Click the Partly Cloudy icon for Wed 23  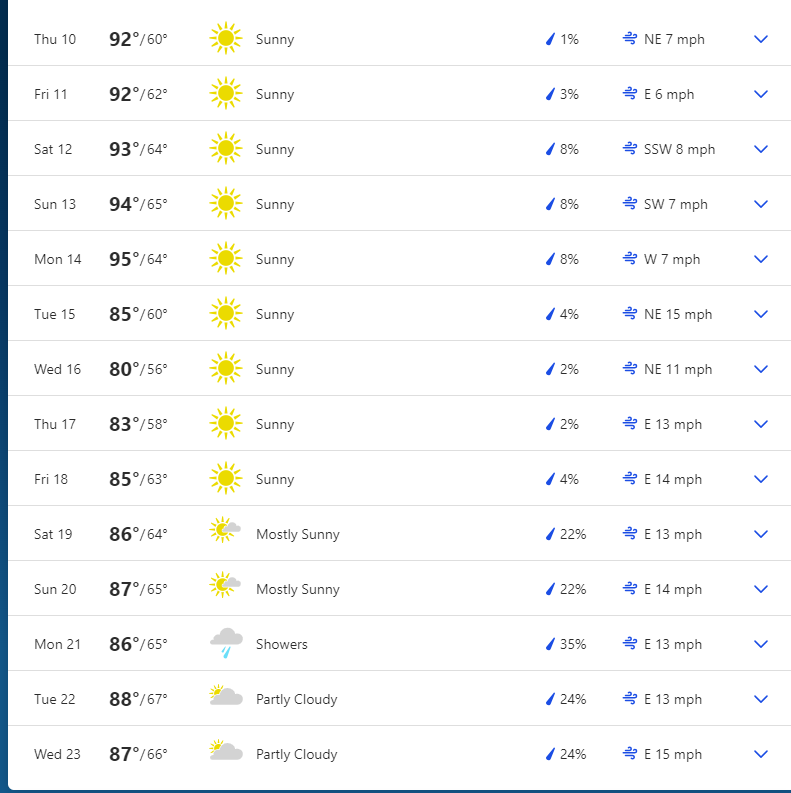pos(225,753)
